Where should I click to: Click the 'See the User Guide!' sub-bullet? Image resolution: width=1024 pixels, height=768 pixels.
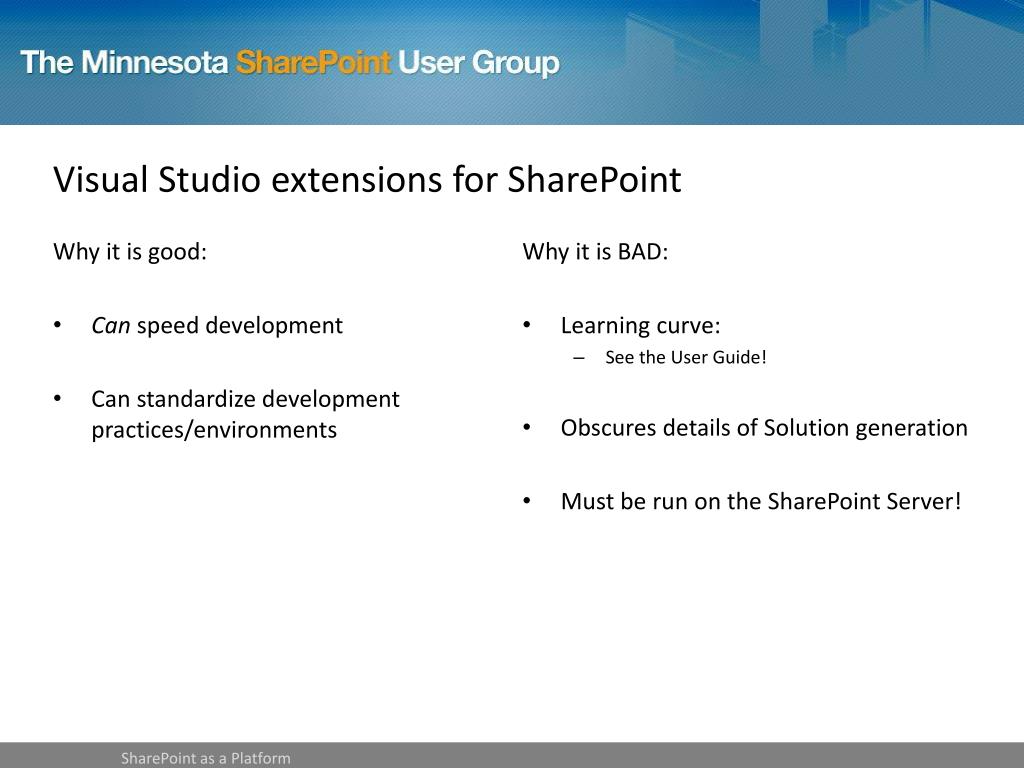[x=685, y=357]
